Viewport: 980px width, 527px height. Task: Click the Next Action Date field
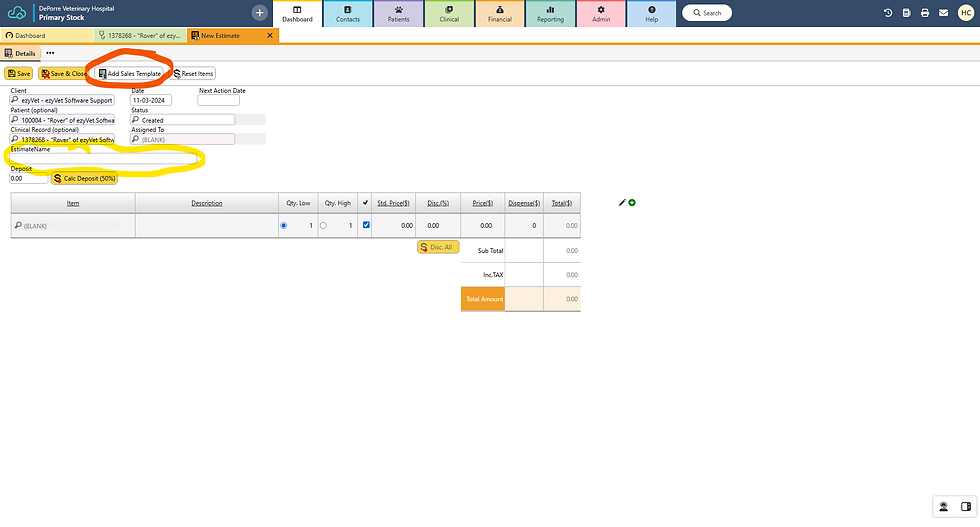click(x=219, y=100)
